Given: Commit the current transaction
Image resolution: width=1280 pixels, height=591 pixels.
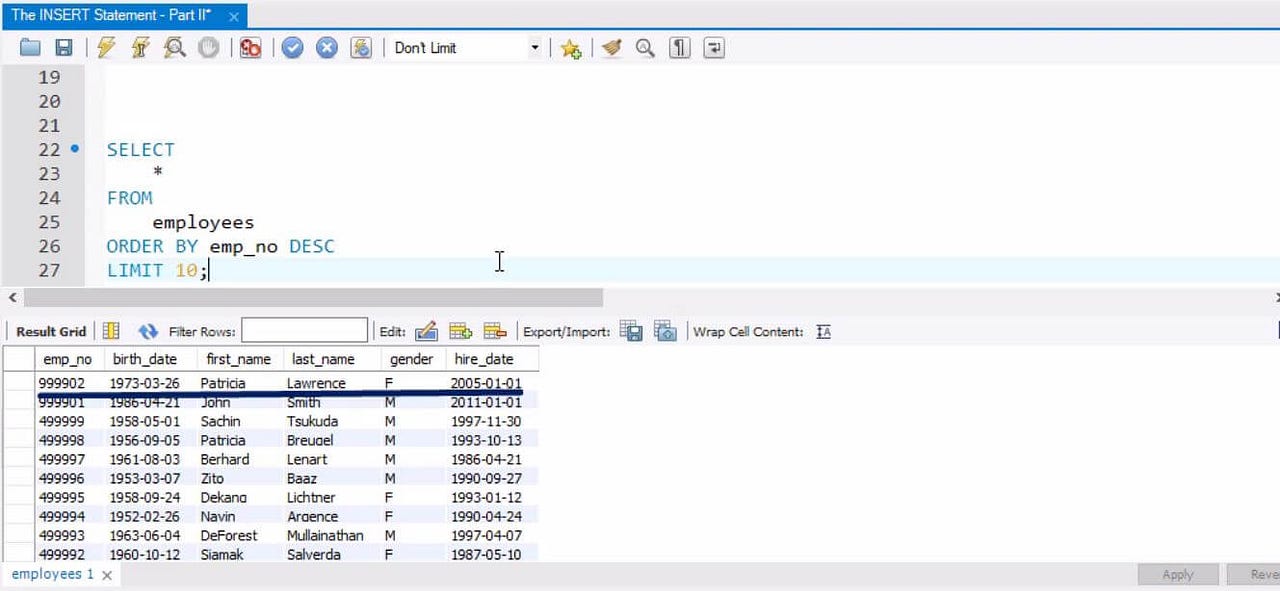Looking at the screenshot, I should [x=292, y=47].
